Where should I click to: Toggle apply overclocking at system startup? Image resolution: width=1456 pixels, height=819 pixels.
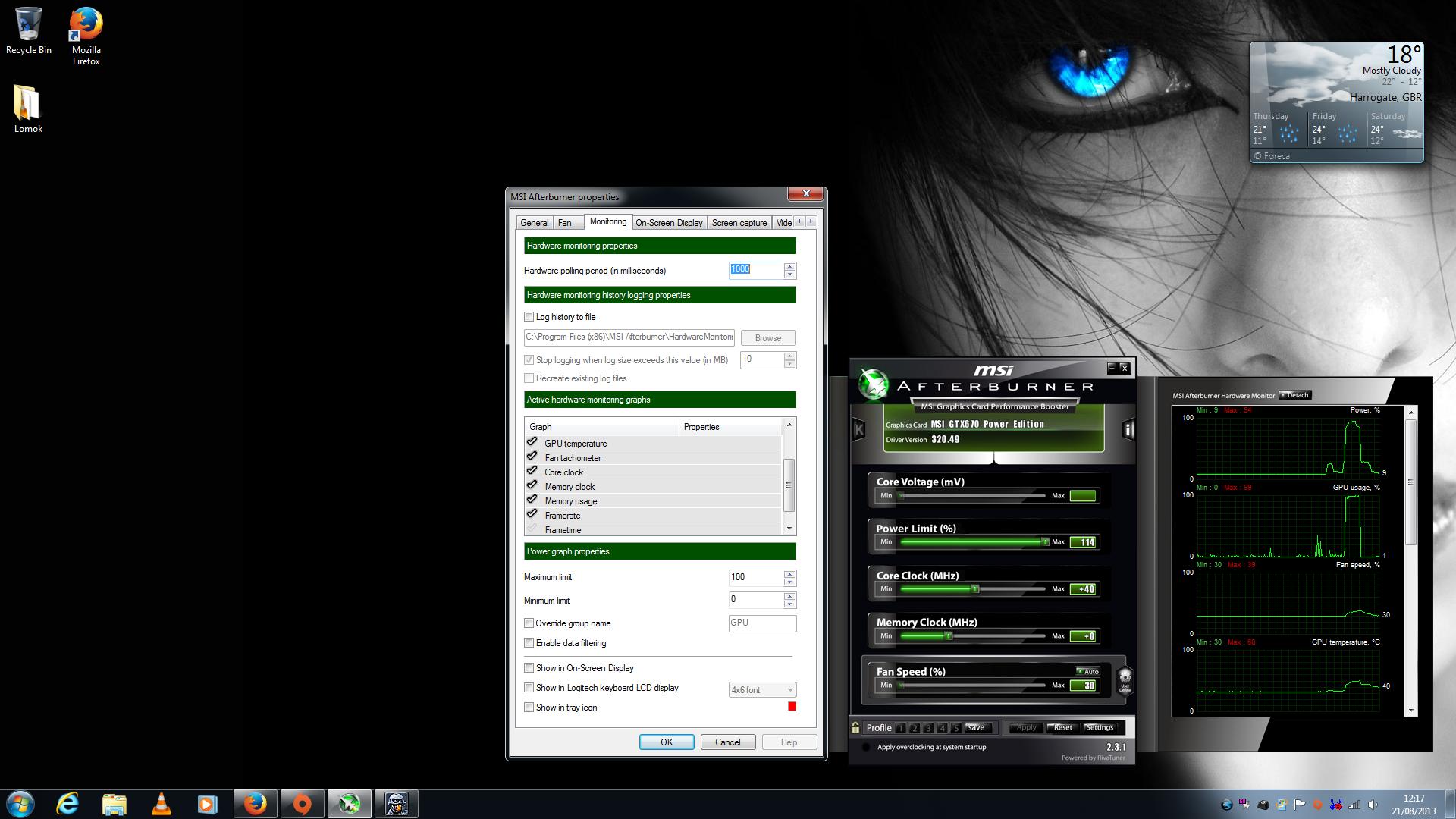click(x=866, y=747)
